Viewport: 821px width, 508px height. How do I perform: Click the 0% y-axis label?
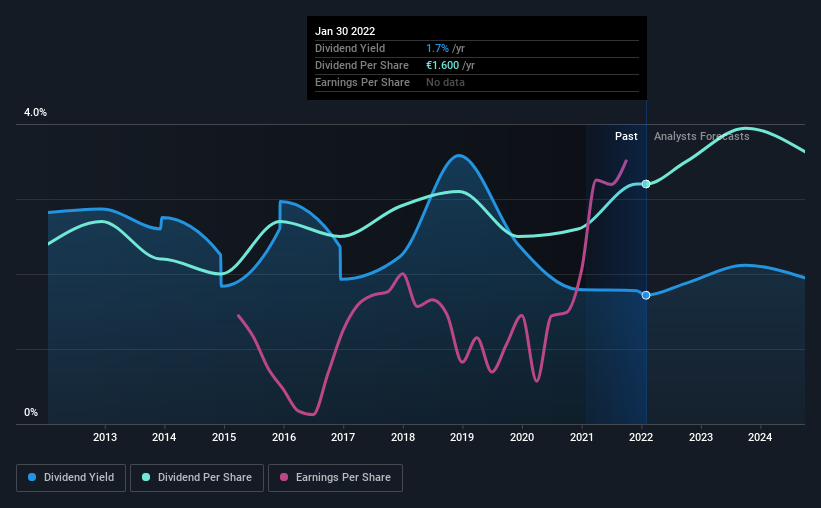(31, 413)
